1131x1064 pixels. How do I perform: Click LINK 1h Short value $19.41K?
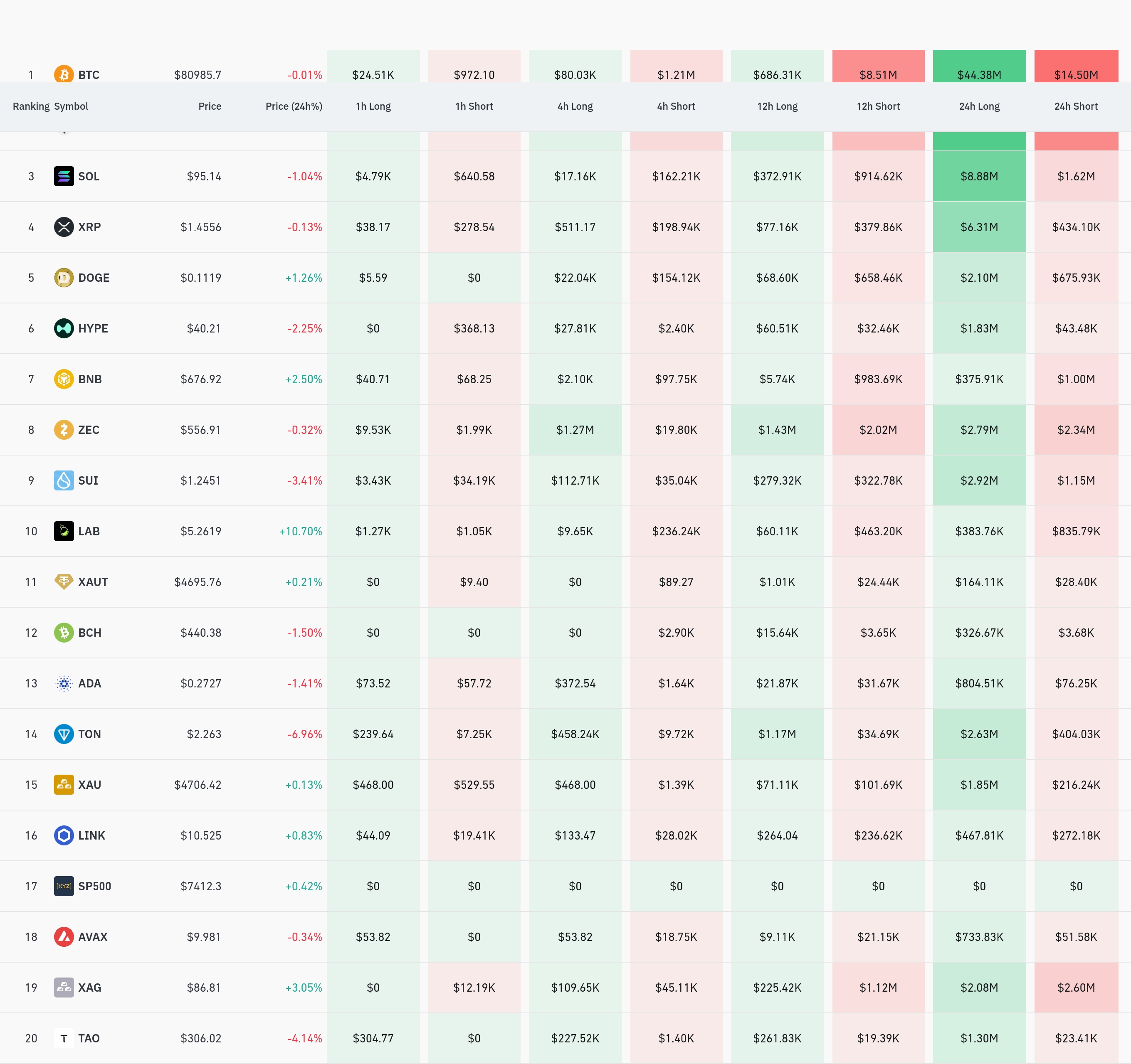coord(474,835)
